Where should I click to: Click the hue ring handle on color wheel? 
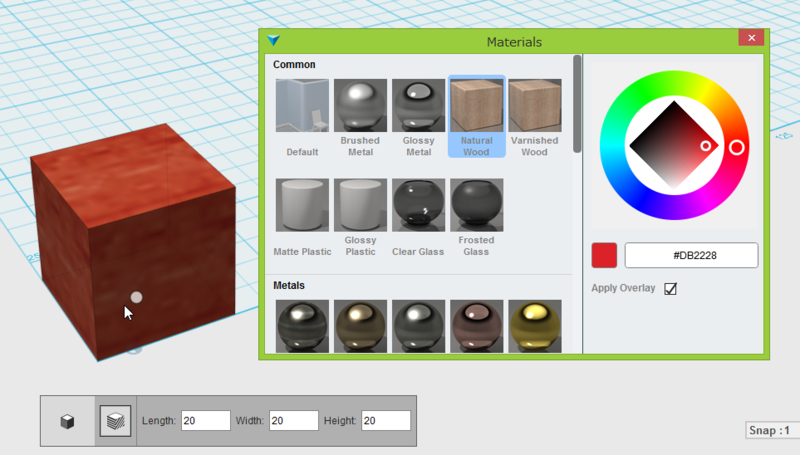[736, 147]
